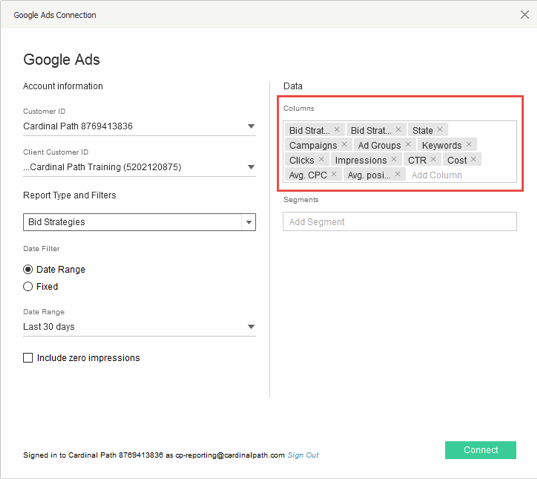Click the State column chip label

tap(423, 130)
